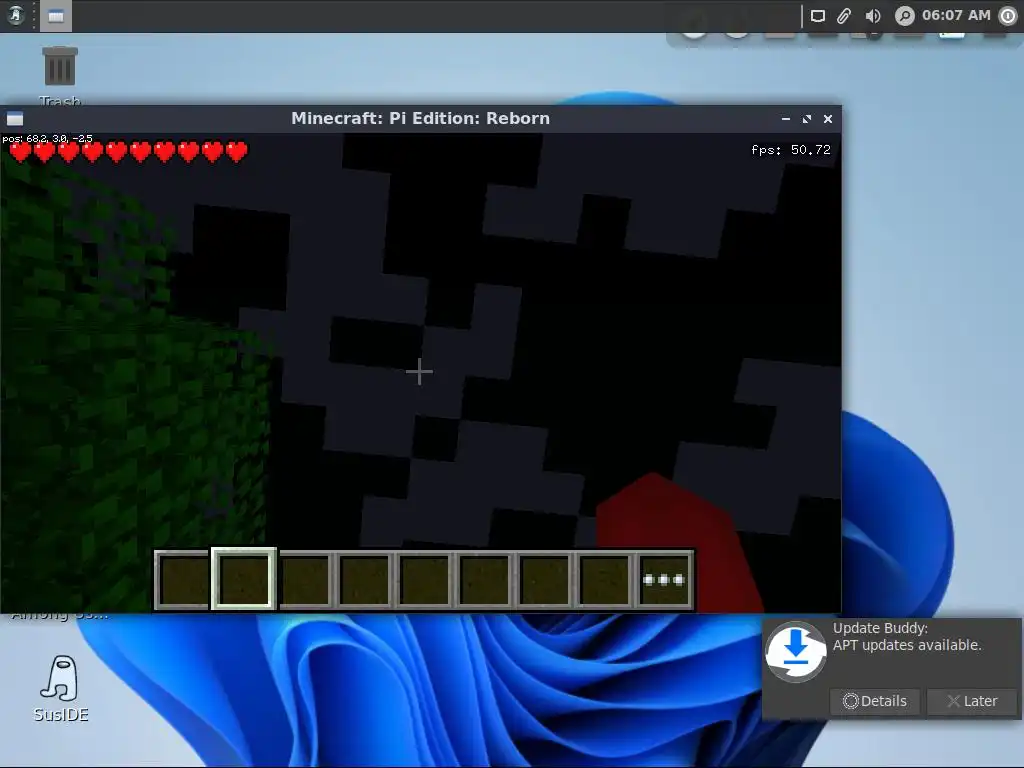Select the Trash desktop icon

[59, 76]
